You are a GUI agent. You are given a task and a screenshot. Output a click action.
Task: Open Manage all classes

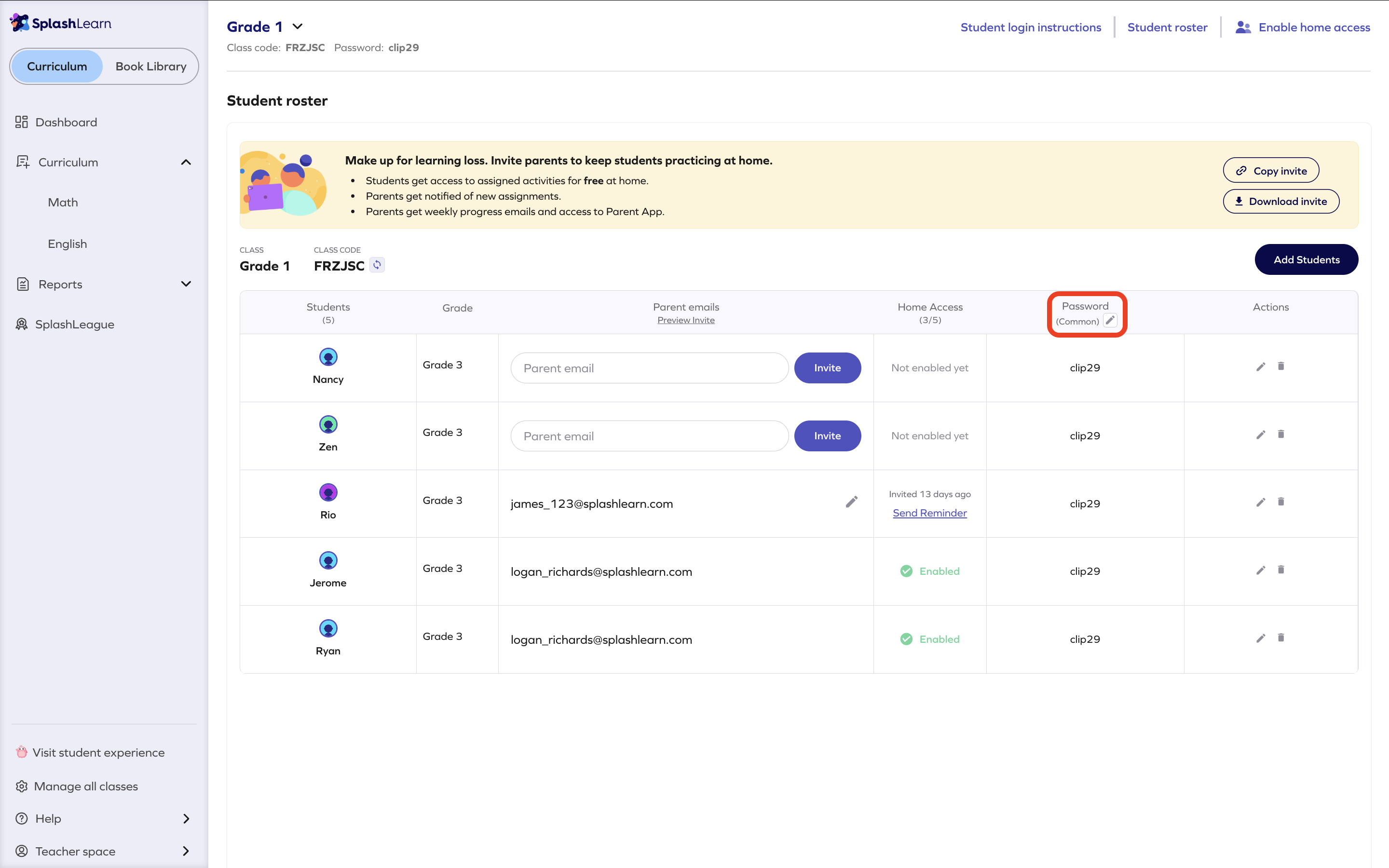point(86,786)
